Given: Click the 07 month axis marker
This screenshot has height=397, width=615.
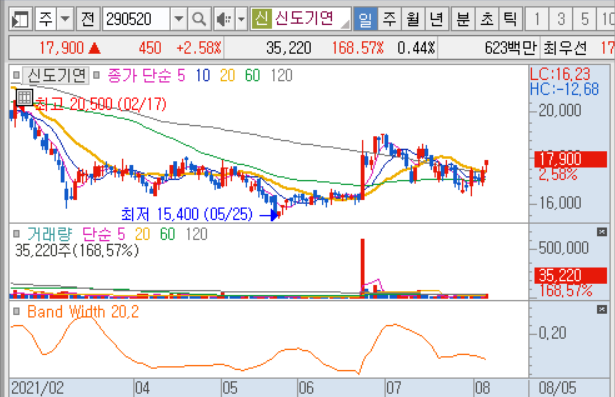Looking at the screenshot, I should click(x=393, y=388).
